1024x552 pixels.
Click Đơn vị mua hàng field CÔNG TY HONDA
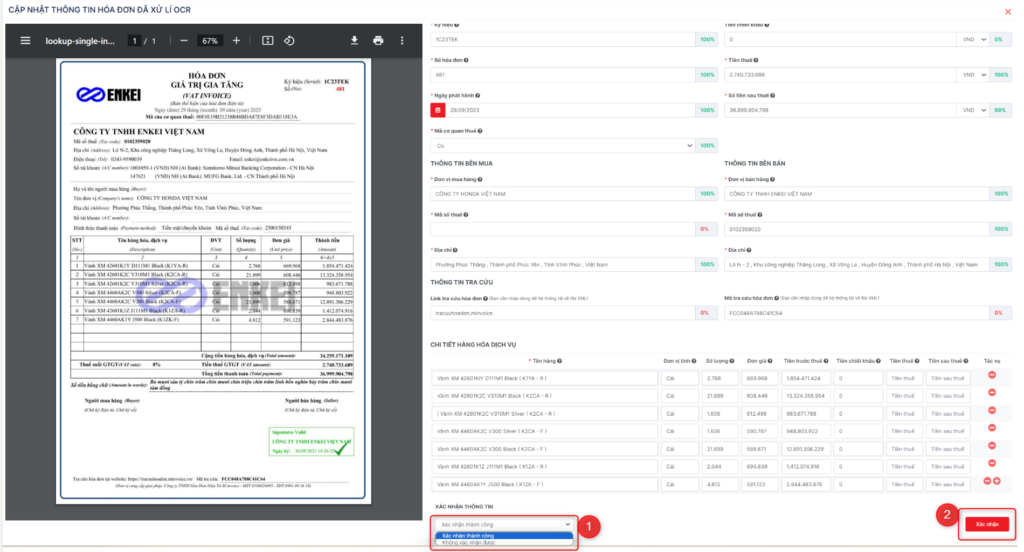coord(563,194)
